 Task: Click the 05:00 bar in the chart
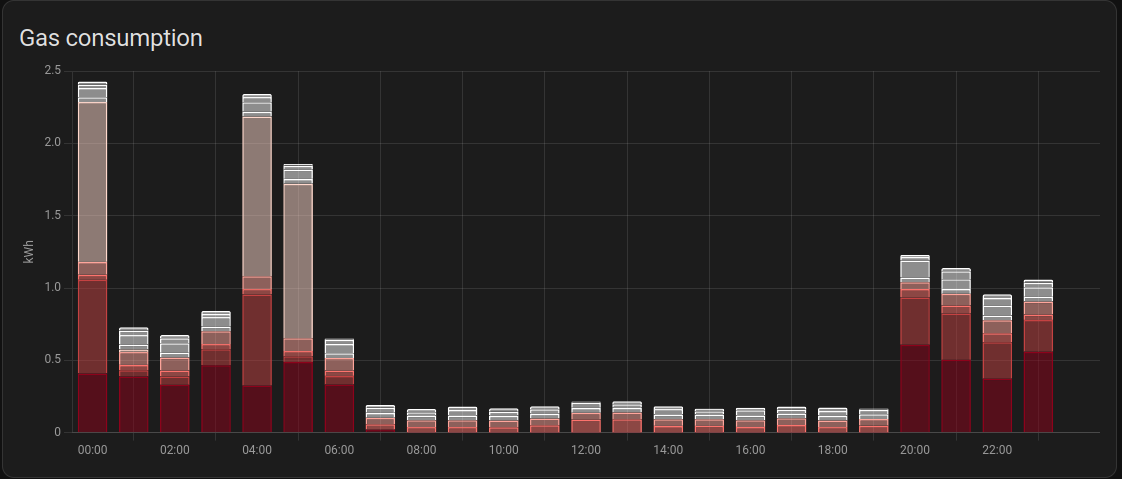tap(298, 298)
